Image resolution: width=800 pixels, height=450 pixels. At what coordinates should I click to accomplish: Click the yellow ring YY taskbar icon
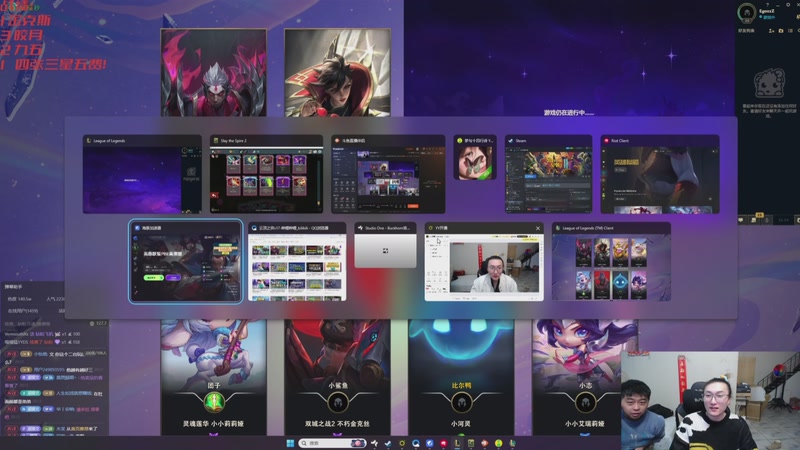(402, 443)
